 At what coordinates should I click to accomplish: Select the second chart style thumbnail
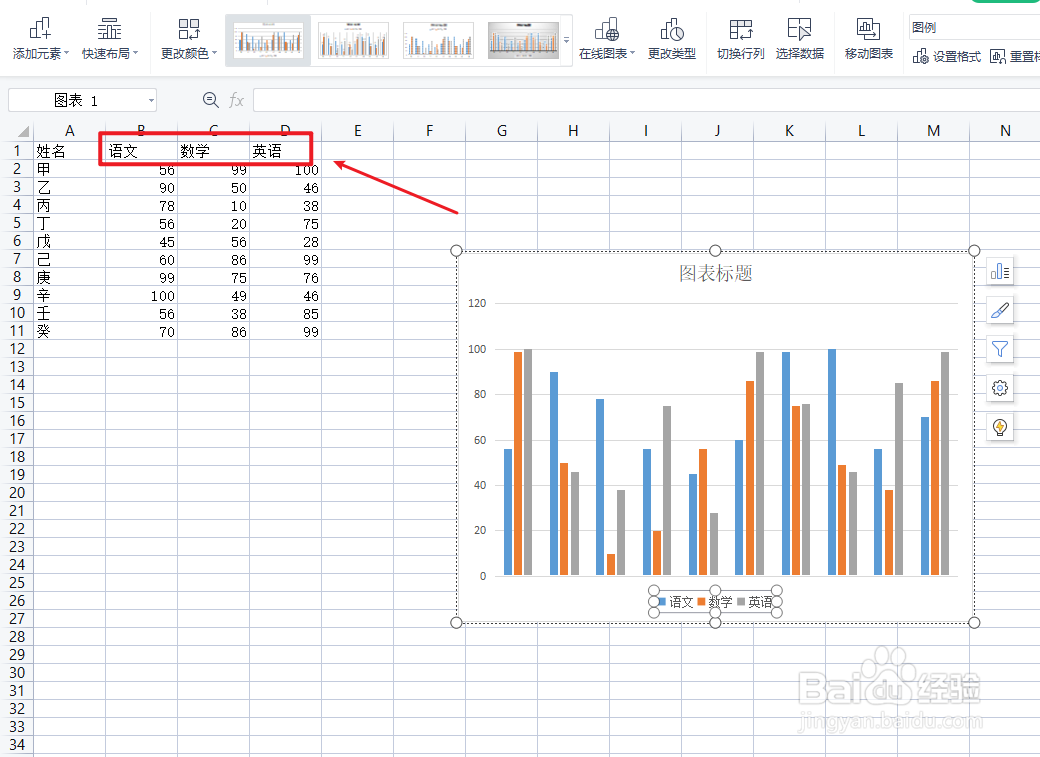tap(354, 40)
